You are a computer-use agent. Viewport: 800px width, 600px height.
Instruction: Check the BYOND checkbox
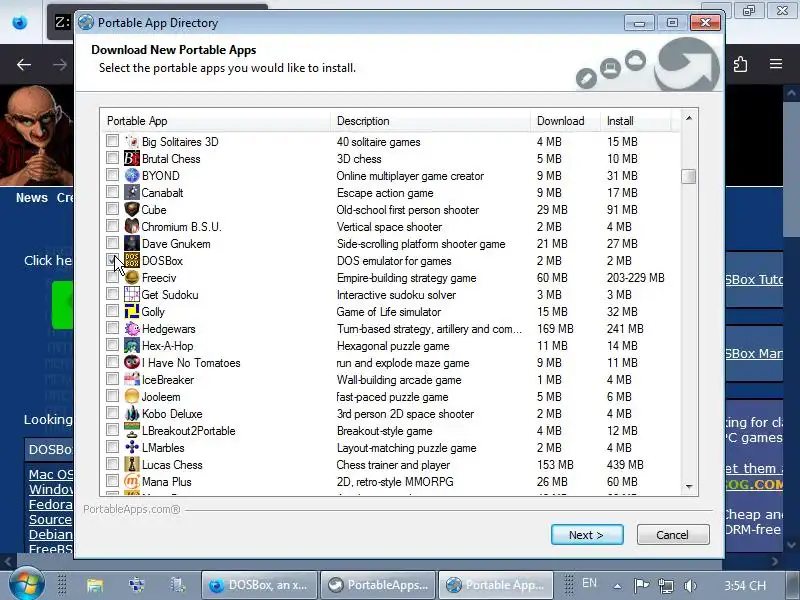(112, 175)
